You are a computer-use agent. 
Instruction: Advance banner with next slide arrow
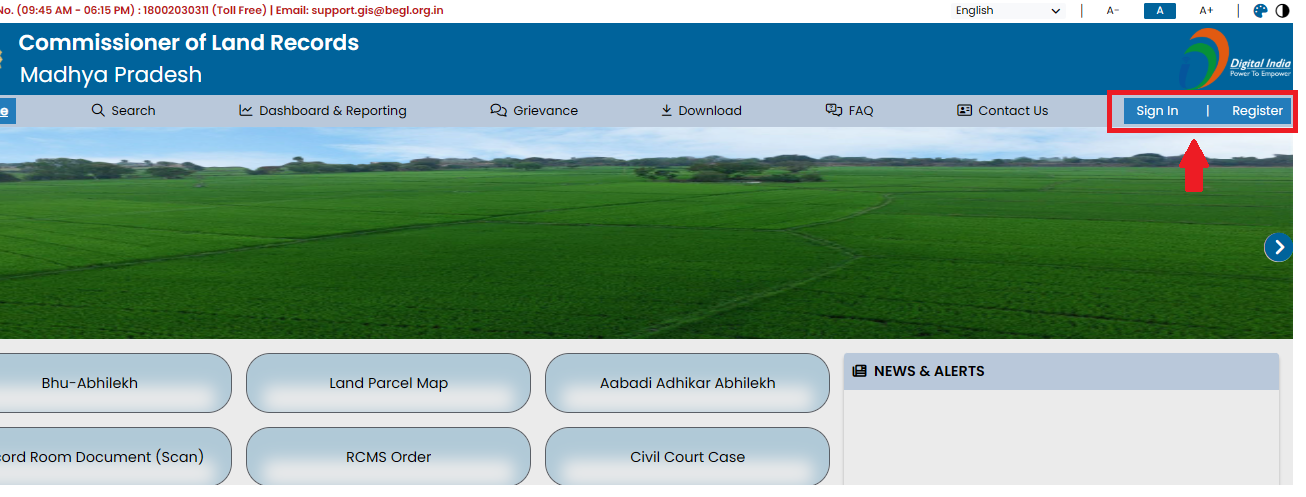coord(1278,247)
